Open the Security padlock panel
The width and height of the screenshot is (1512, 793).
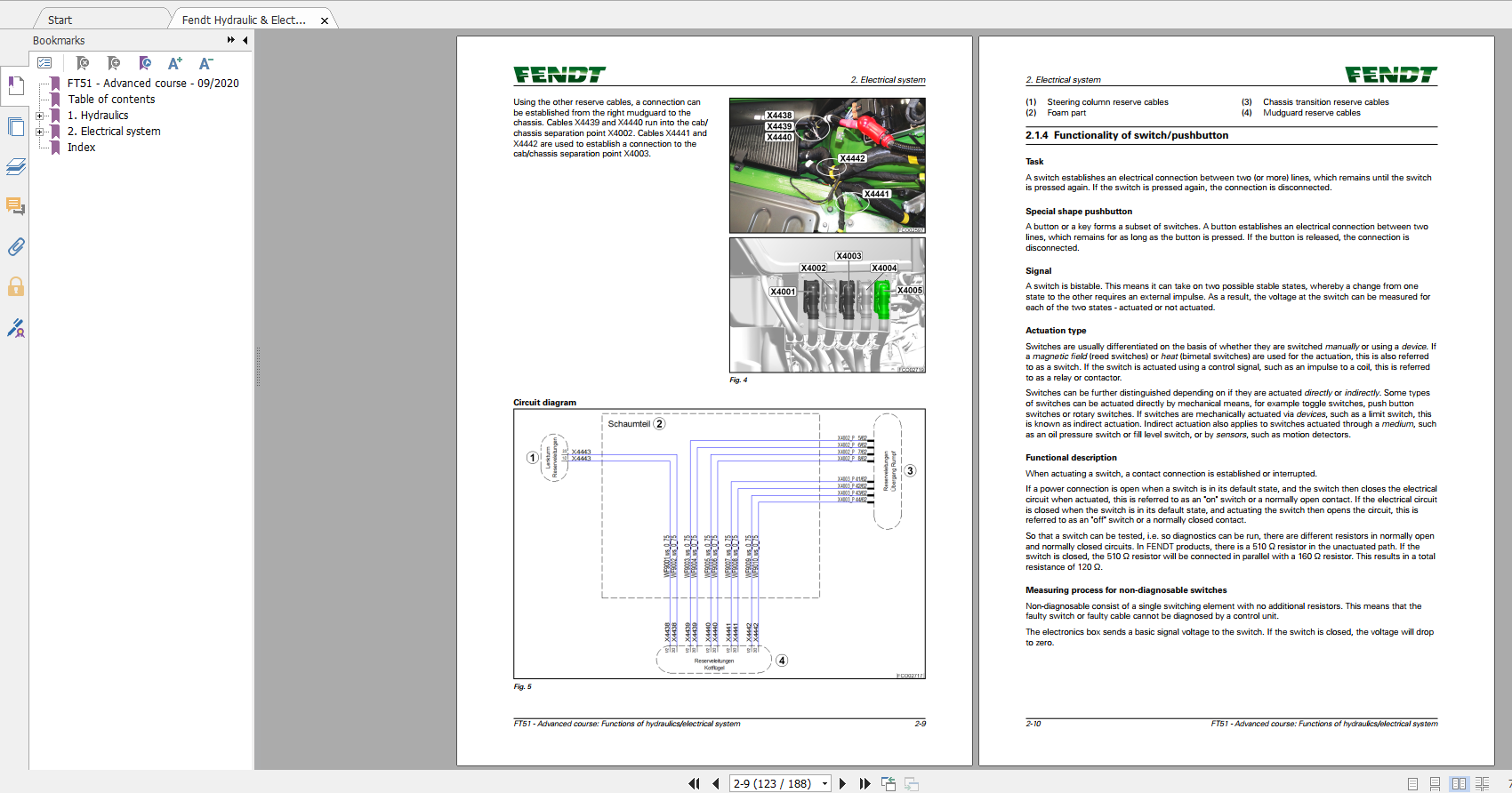pos(16,286)
